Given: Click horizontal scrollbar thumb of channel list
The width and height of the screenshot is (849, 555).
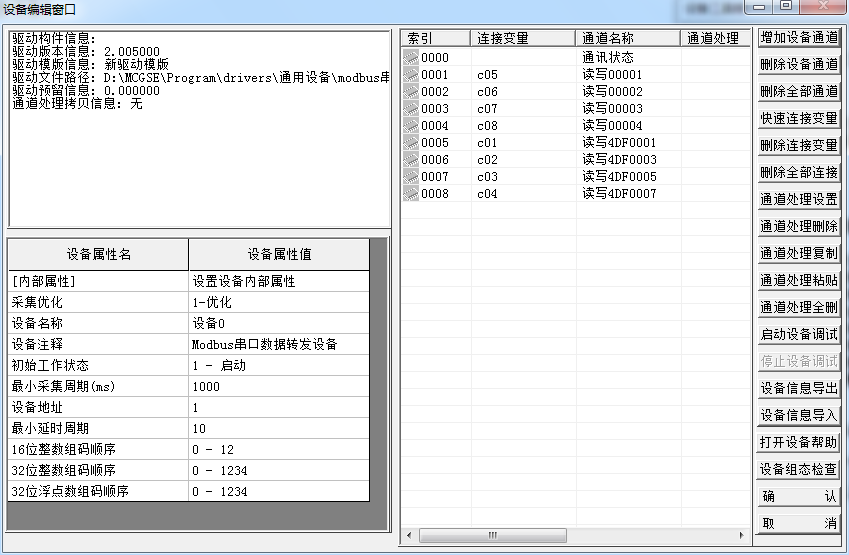Looking at the screenshot, I should coord(493,536).
